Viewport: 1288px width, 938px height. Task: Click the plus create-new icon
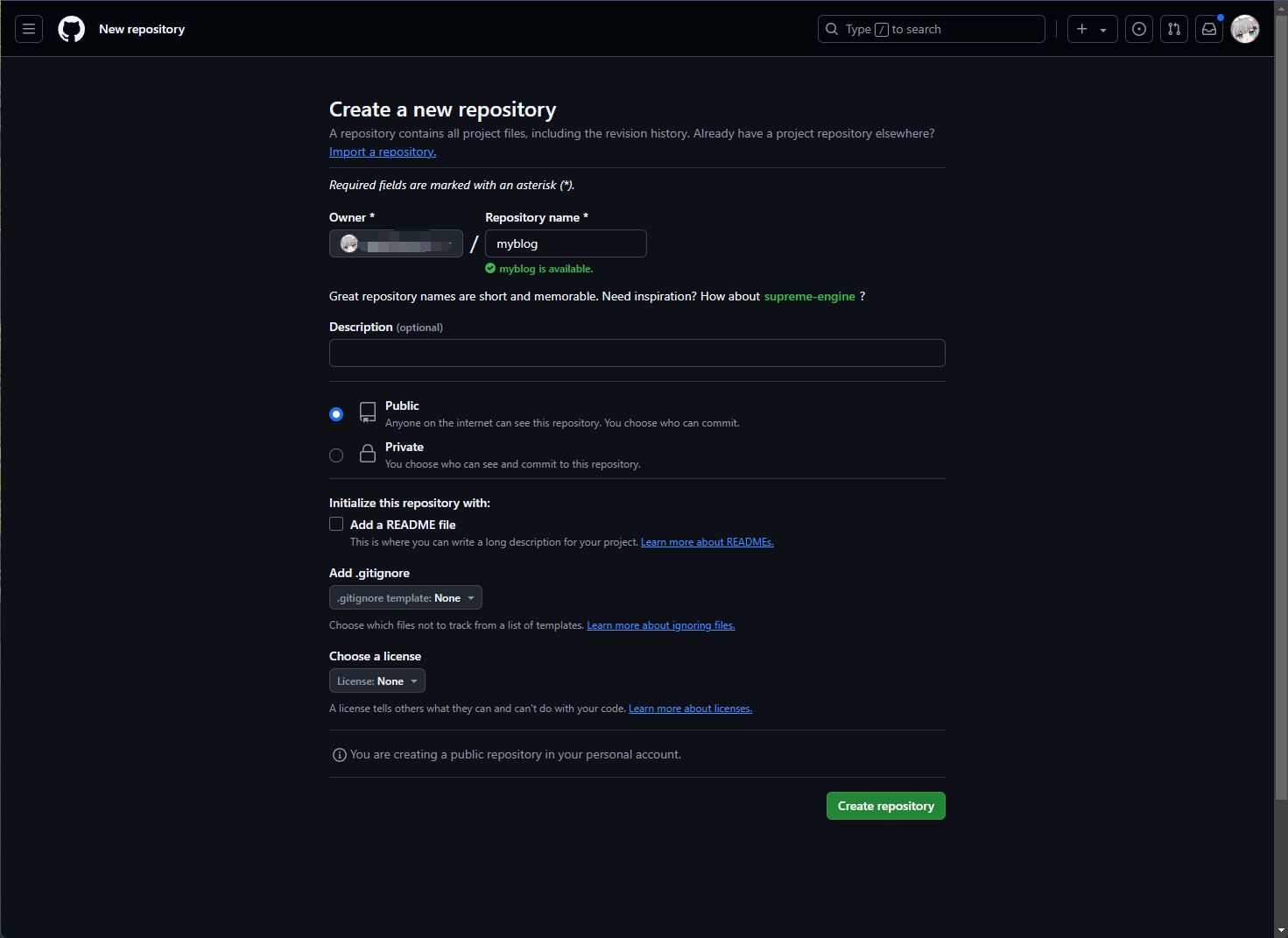click(1082, 29)
